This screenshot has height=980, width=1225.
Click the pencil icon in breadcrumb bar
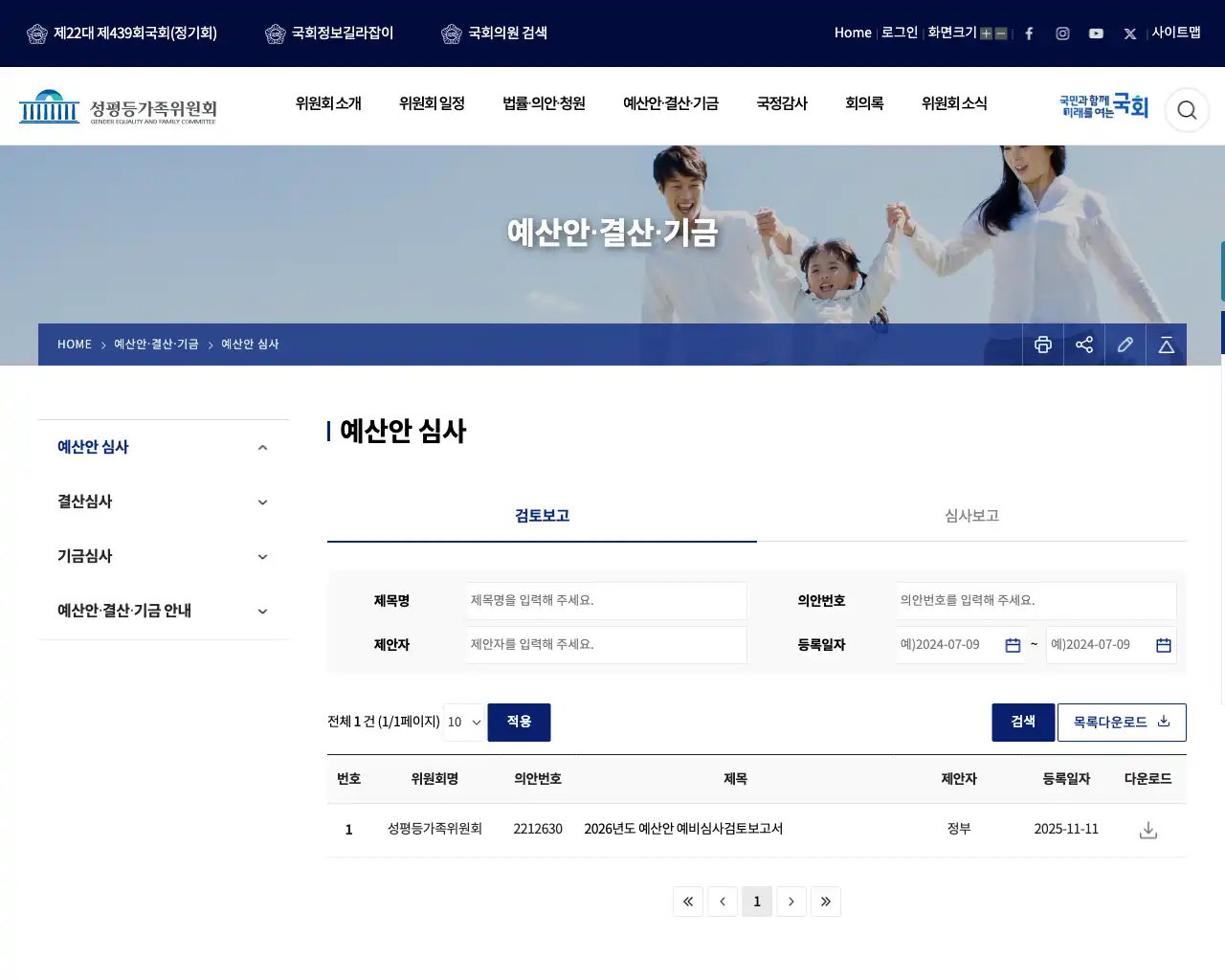(x=1125, y=345)
